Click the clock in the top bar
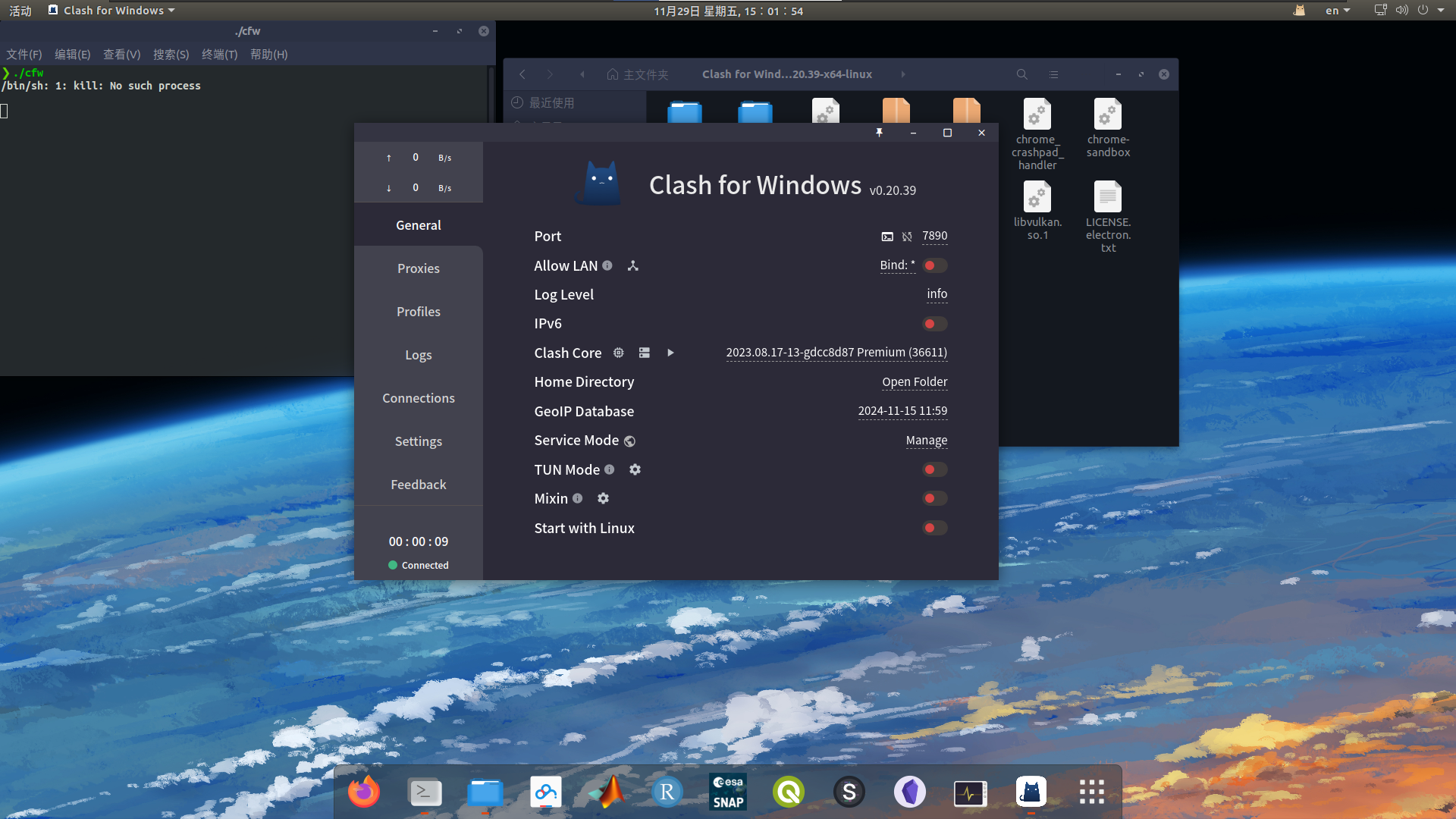Screen dimensions: 1456x819 pos(728,11)
